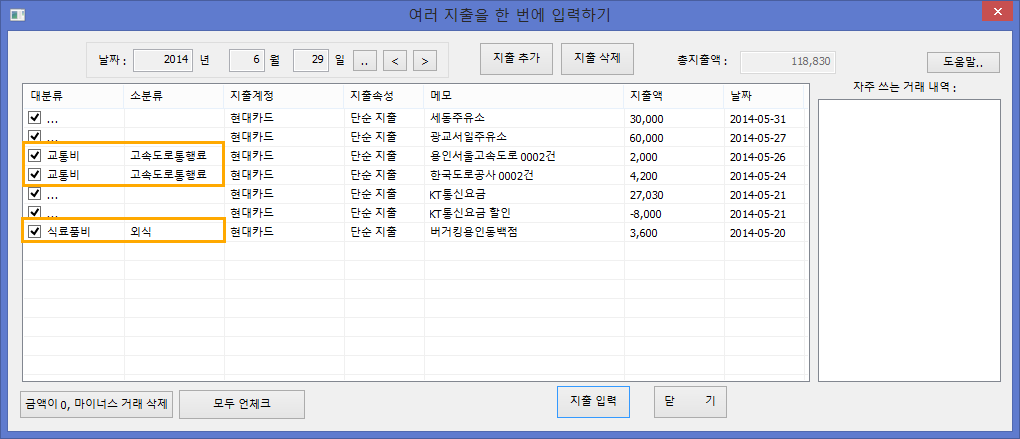Image resolution: width=1020 pixels, height=439 pixels.
Task: Click the year input field showing 2014
Action: tap(163, 60)
